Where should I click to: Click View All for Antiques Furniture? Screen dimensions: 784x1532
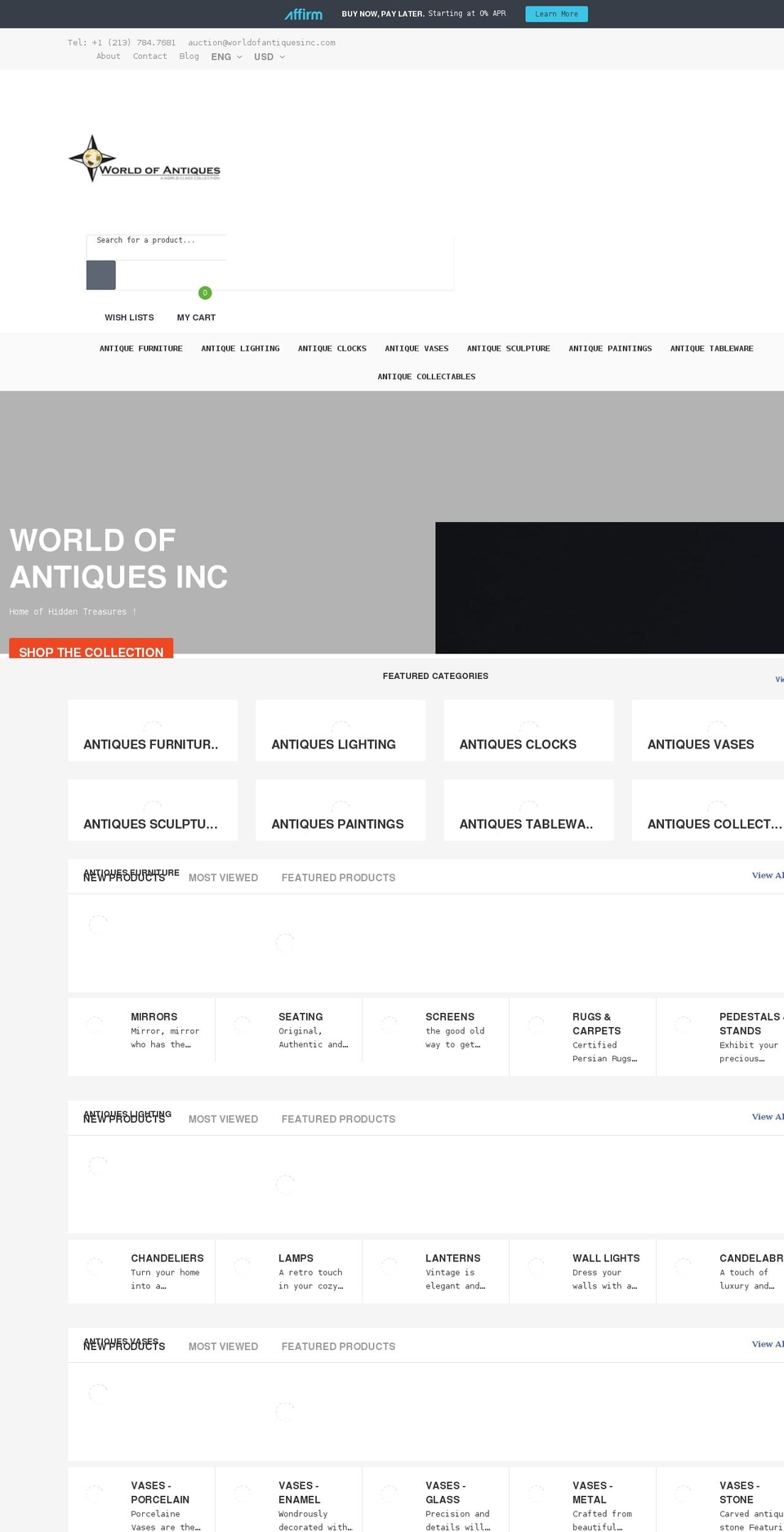click(x=768, y=875)
